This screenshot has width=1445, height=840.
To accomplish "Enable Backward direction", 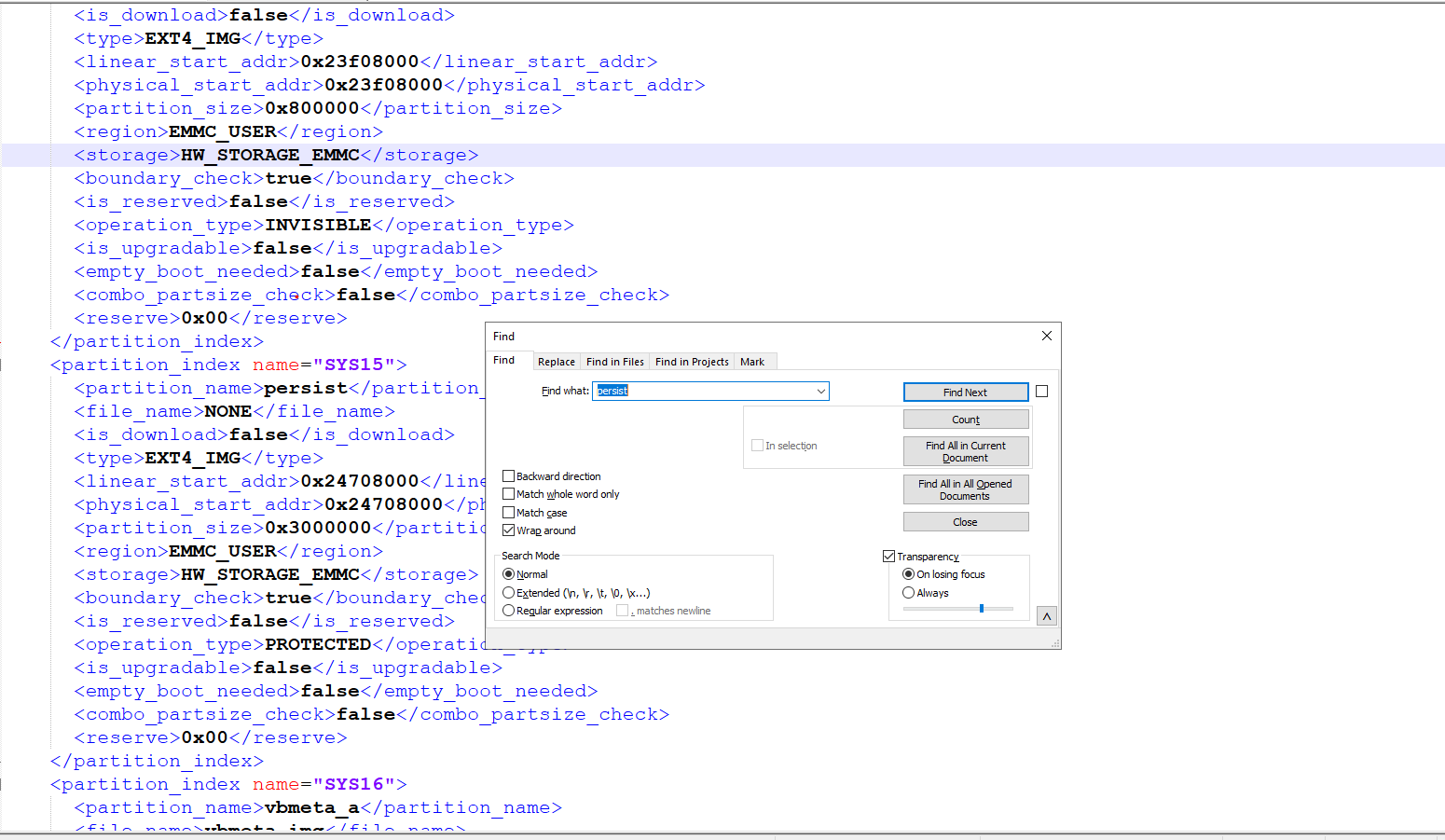I will tap(507, 476).
